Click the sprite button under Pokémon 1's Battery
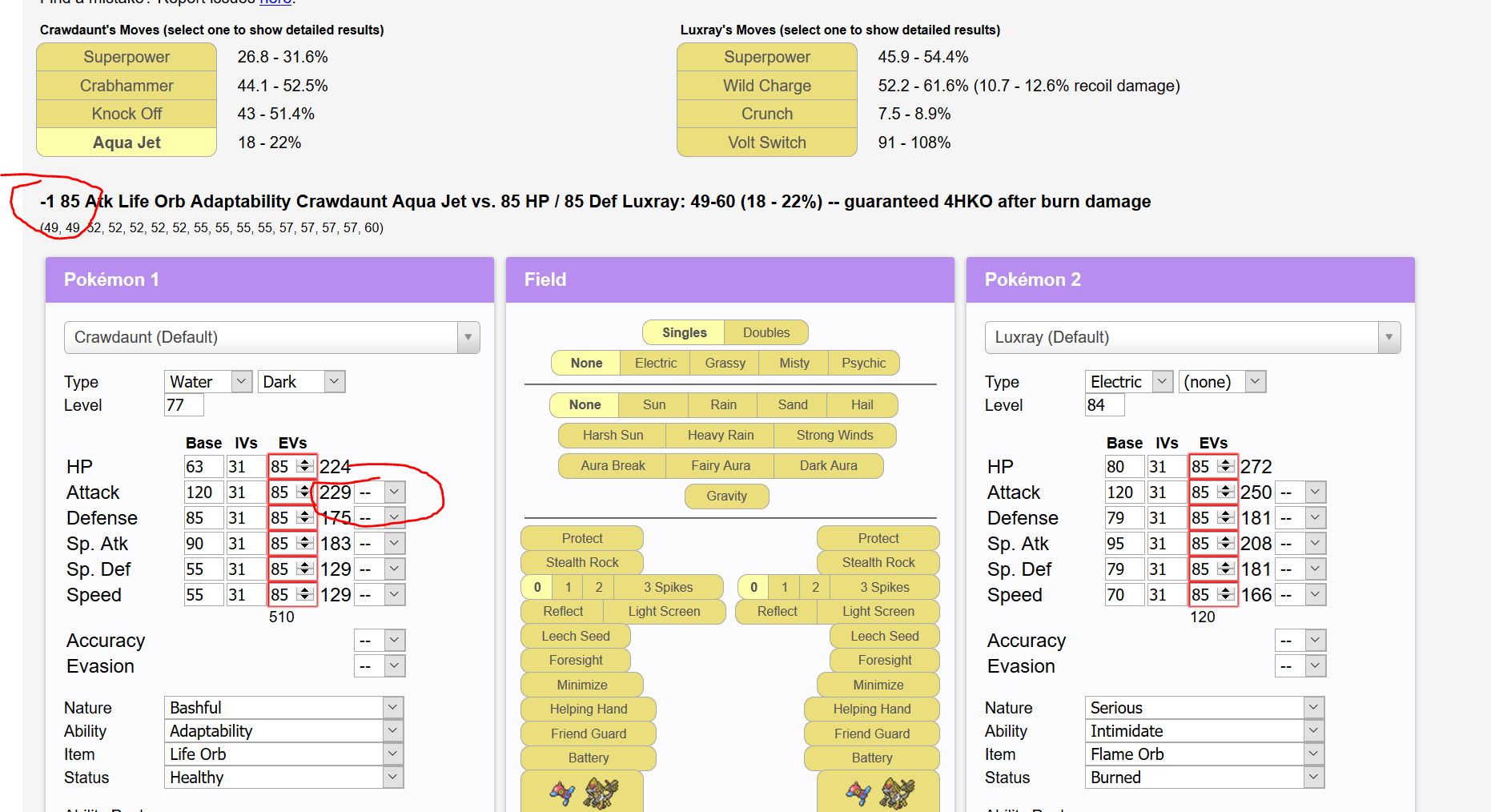This screenshot has height=812, width=1491. tap(582, 792)
